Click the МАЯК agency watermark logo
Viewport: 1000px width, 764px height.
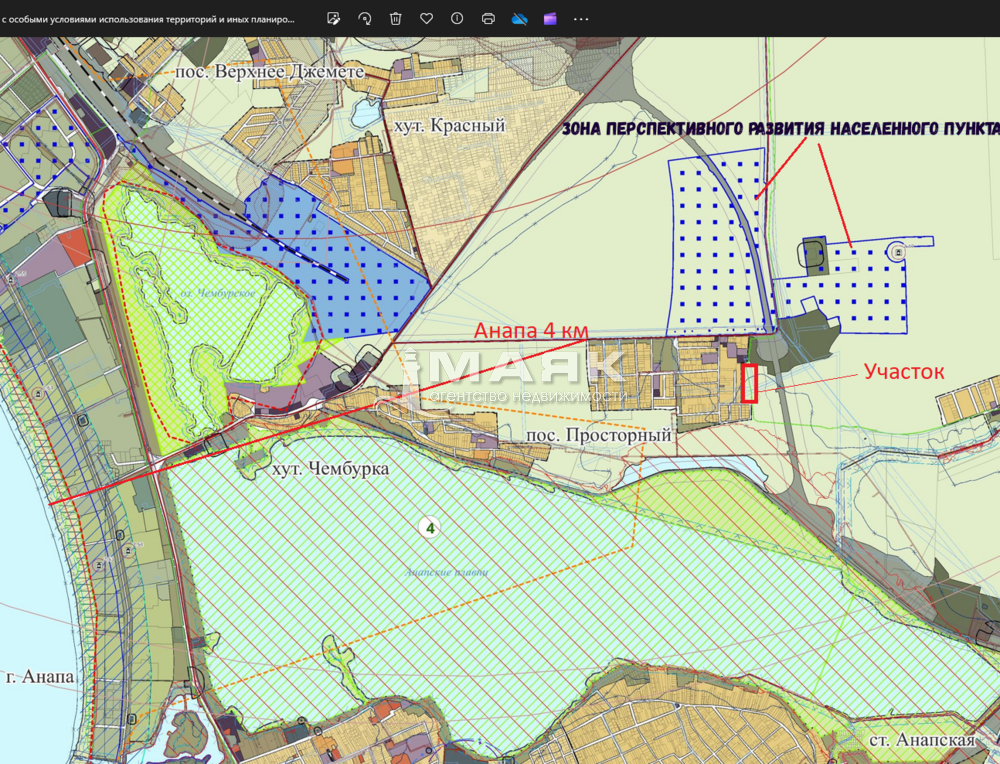pos(520,372)
